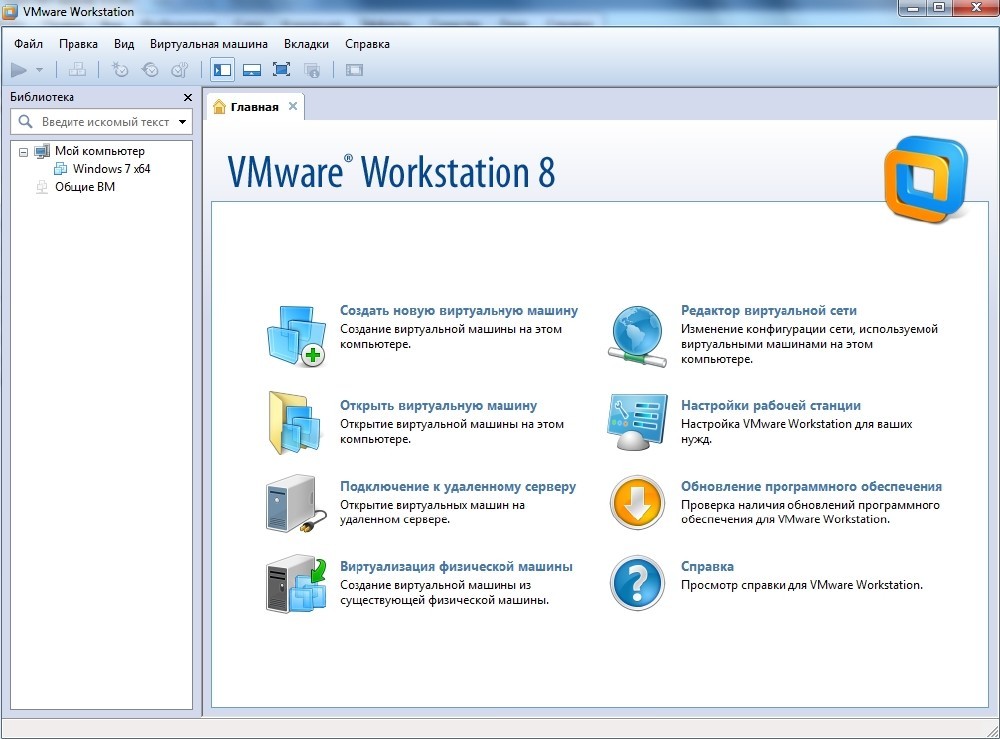Click the Справка link on the home page
Image resolution: width=1000 pixels, height=739 pixels.
(707, 566)
